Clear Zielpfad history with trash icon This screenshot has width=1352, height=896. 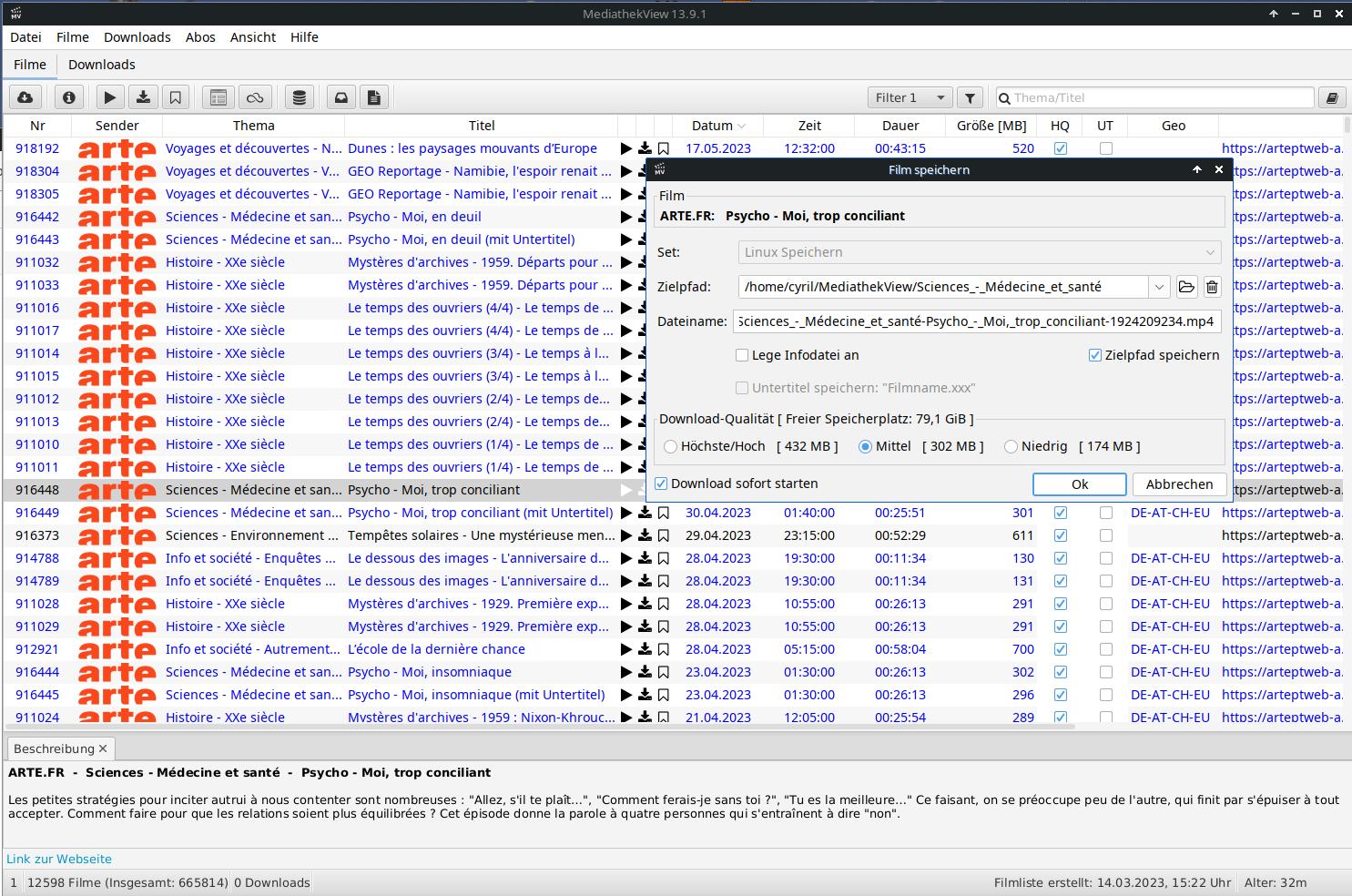(x=1212, y=287)
